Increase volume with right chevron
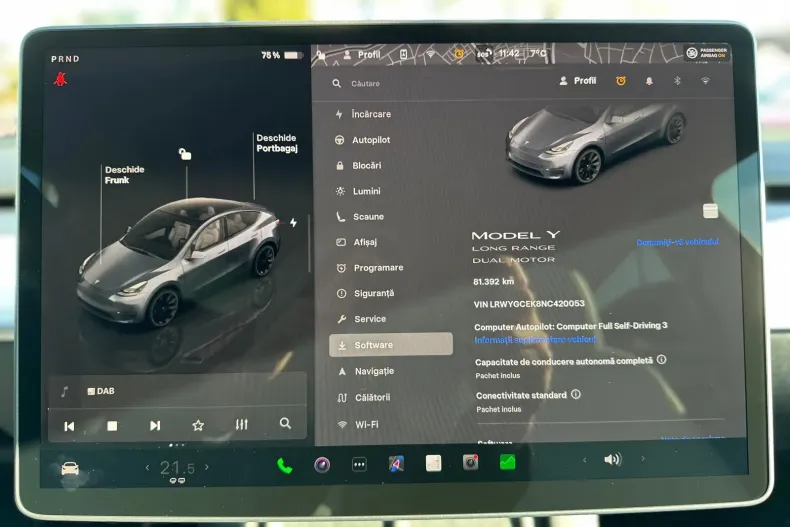 pyautogui.click(x=643, y=458)
